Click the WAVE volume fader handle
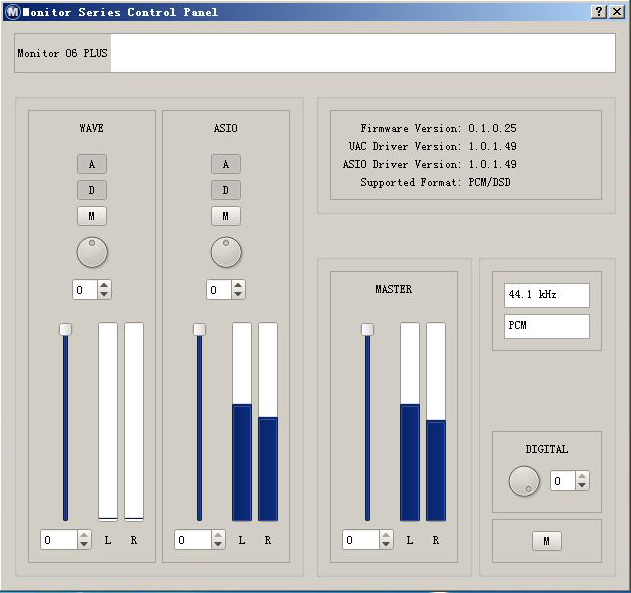631x593 pixels. pos(65,329)
